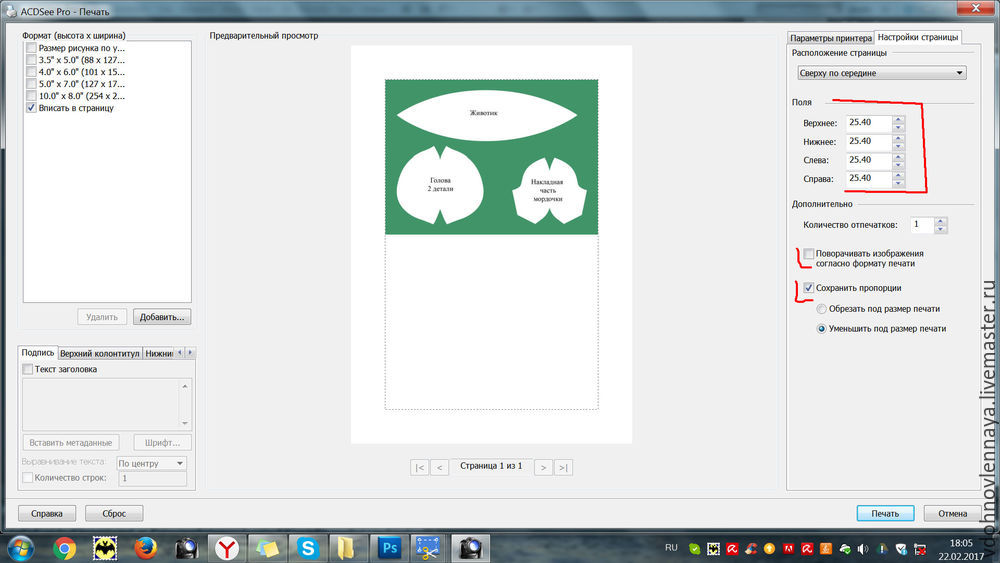This screenshot has width=1000, height=563.
Task: Switch to the 'Параметры принтера' tab
Action: point(830,38)
